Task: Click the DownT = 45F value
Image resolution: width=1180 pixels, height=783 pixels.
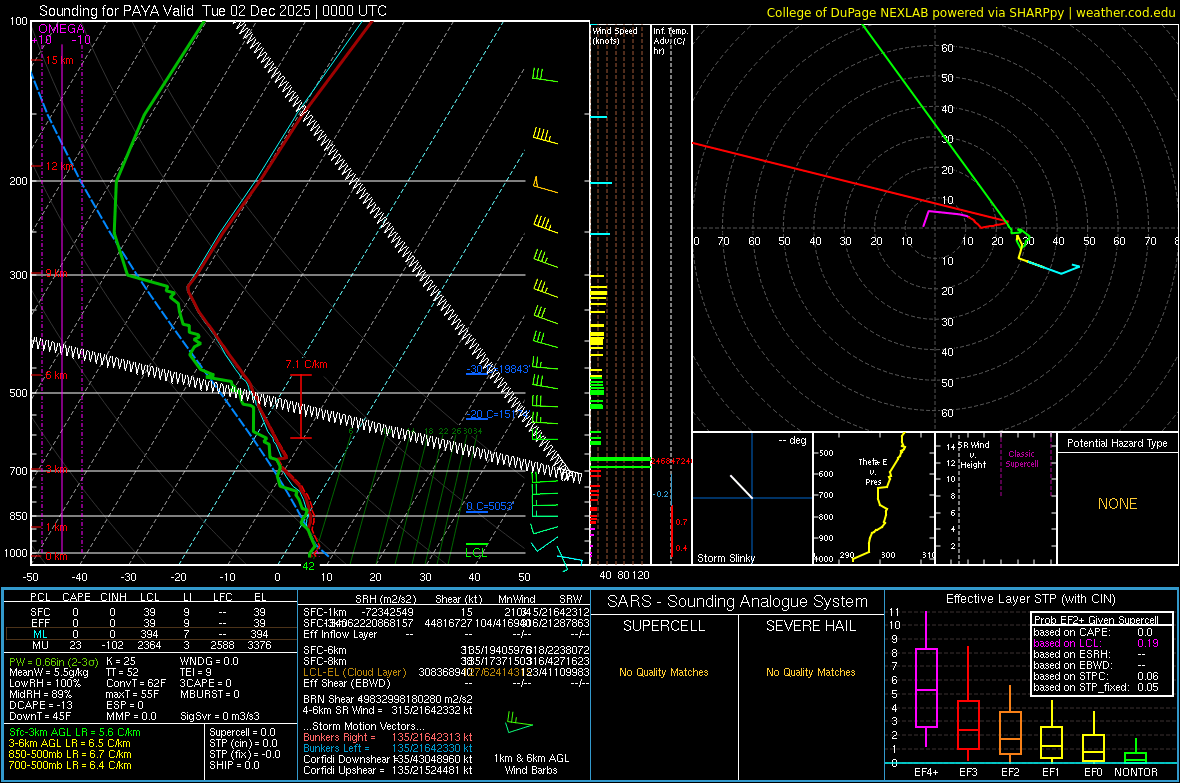Action: click(x=40, y=716)
